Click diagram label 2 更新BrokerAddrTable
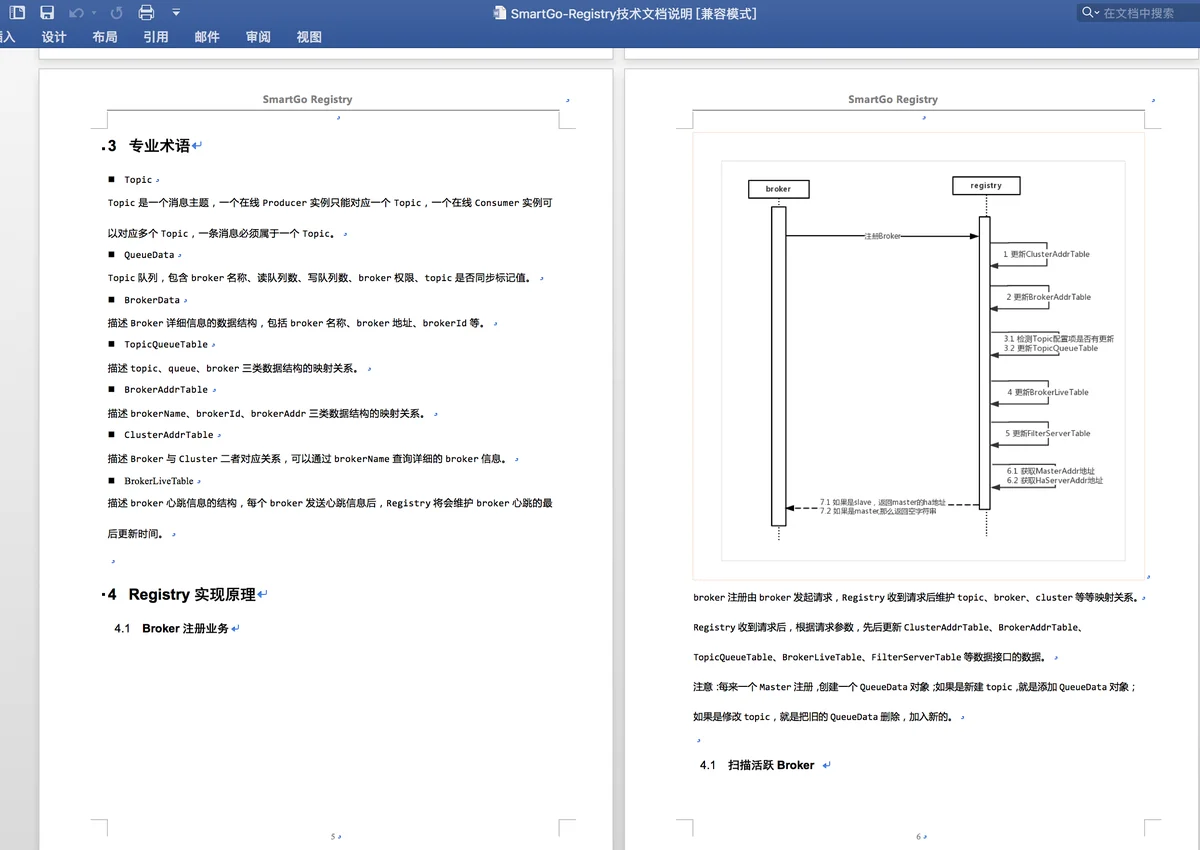Image resolution: width=1200 pixels, height=850 pixels. 1049,297
